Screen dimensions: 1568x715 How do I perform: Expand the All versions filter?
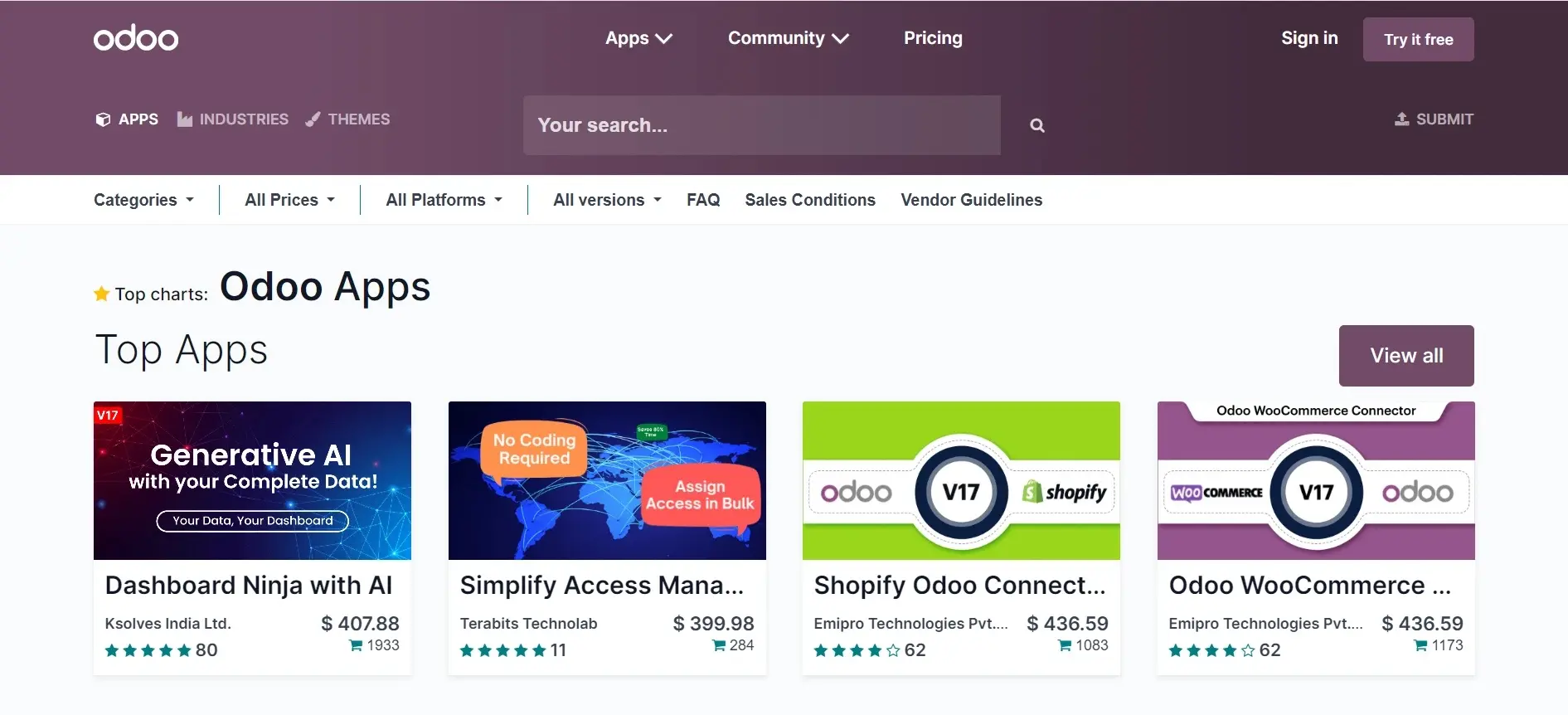(x=606, y=199)
